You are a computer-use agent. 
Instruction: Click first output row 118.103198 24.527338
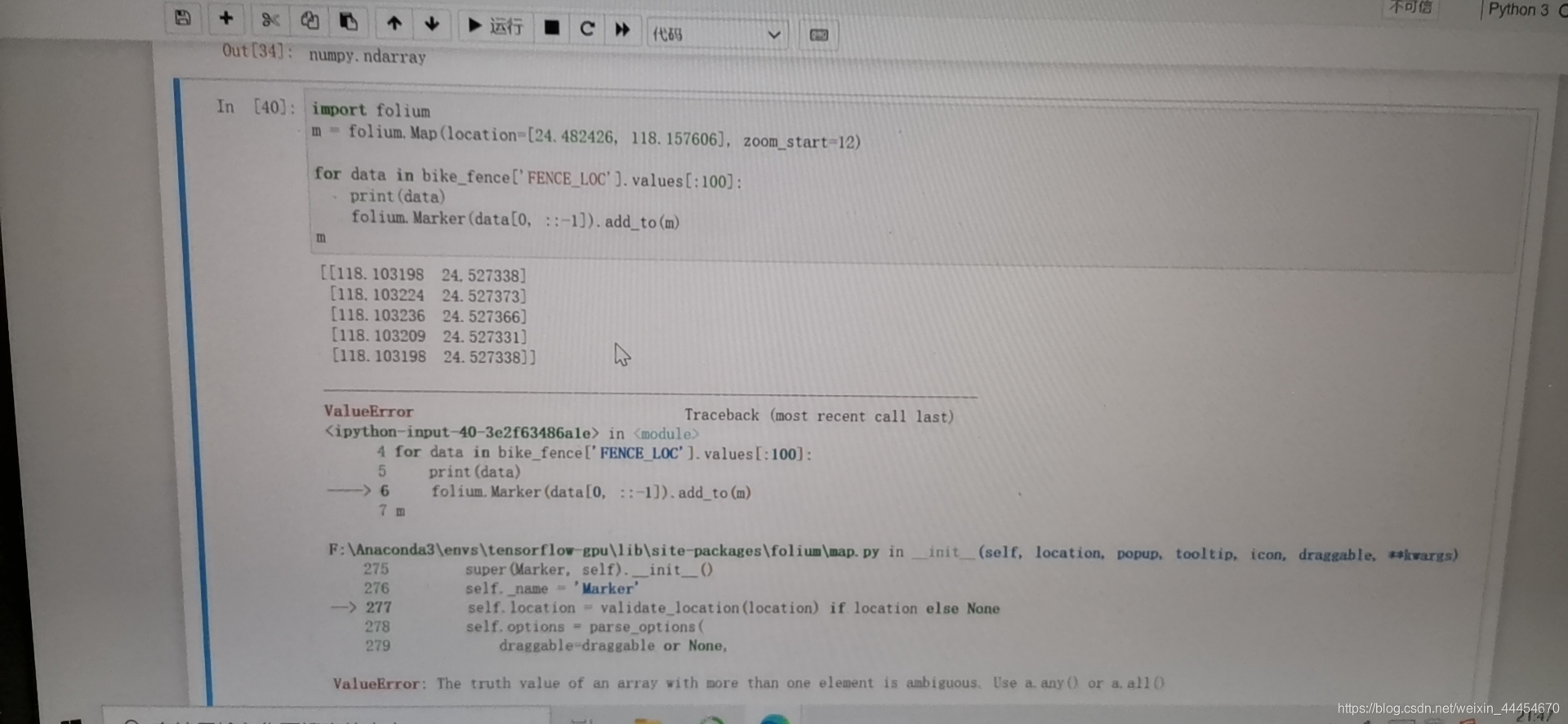tap(423, 275)
